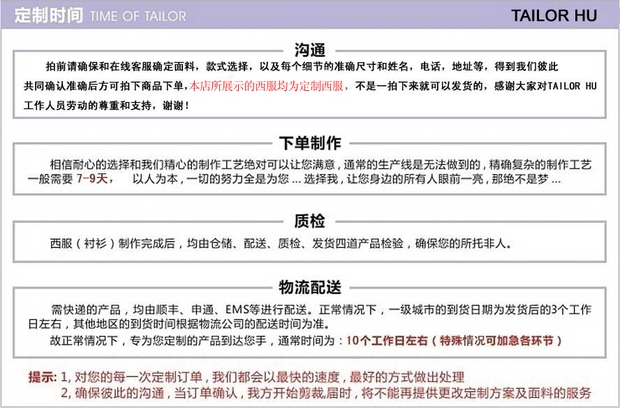Viewport: 620px width, 408px height.
Task: Select the 下单制作 section heading
Action: pyautogui.click(x=310, y=143)
